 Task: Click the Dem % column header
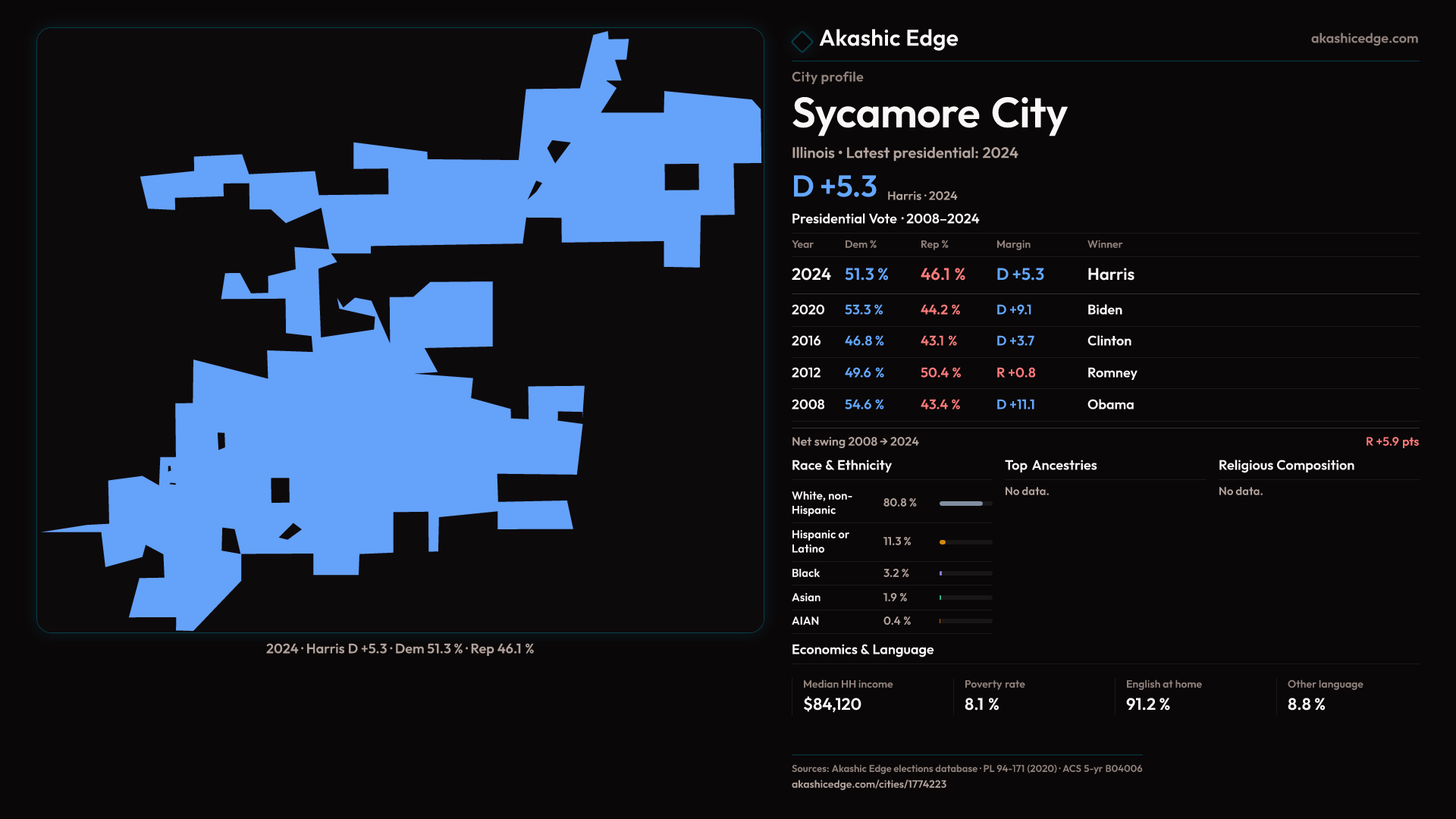coord(861,244)
